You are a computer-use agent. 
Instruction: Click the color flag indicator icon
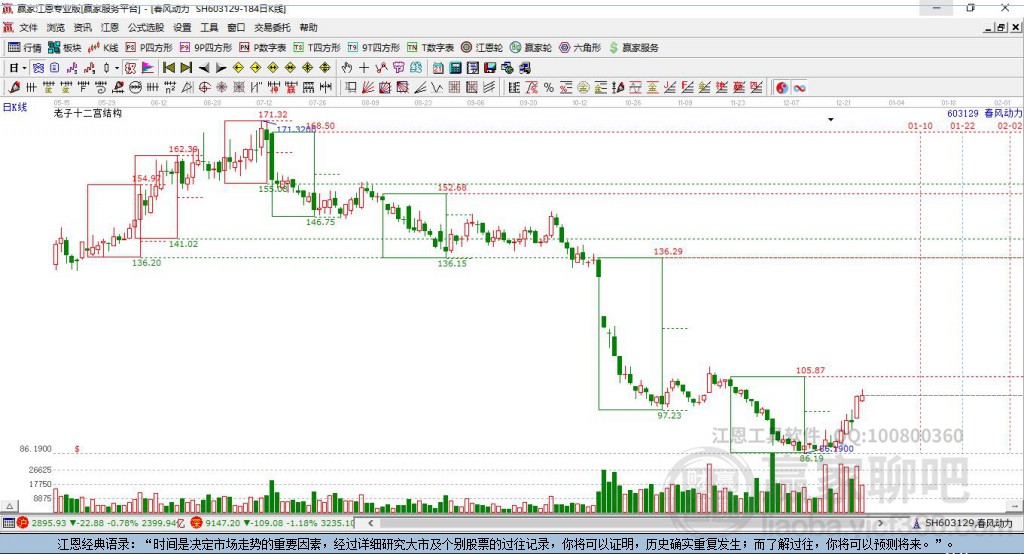(148, 68)
